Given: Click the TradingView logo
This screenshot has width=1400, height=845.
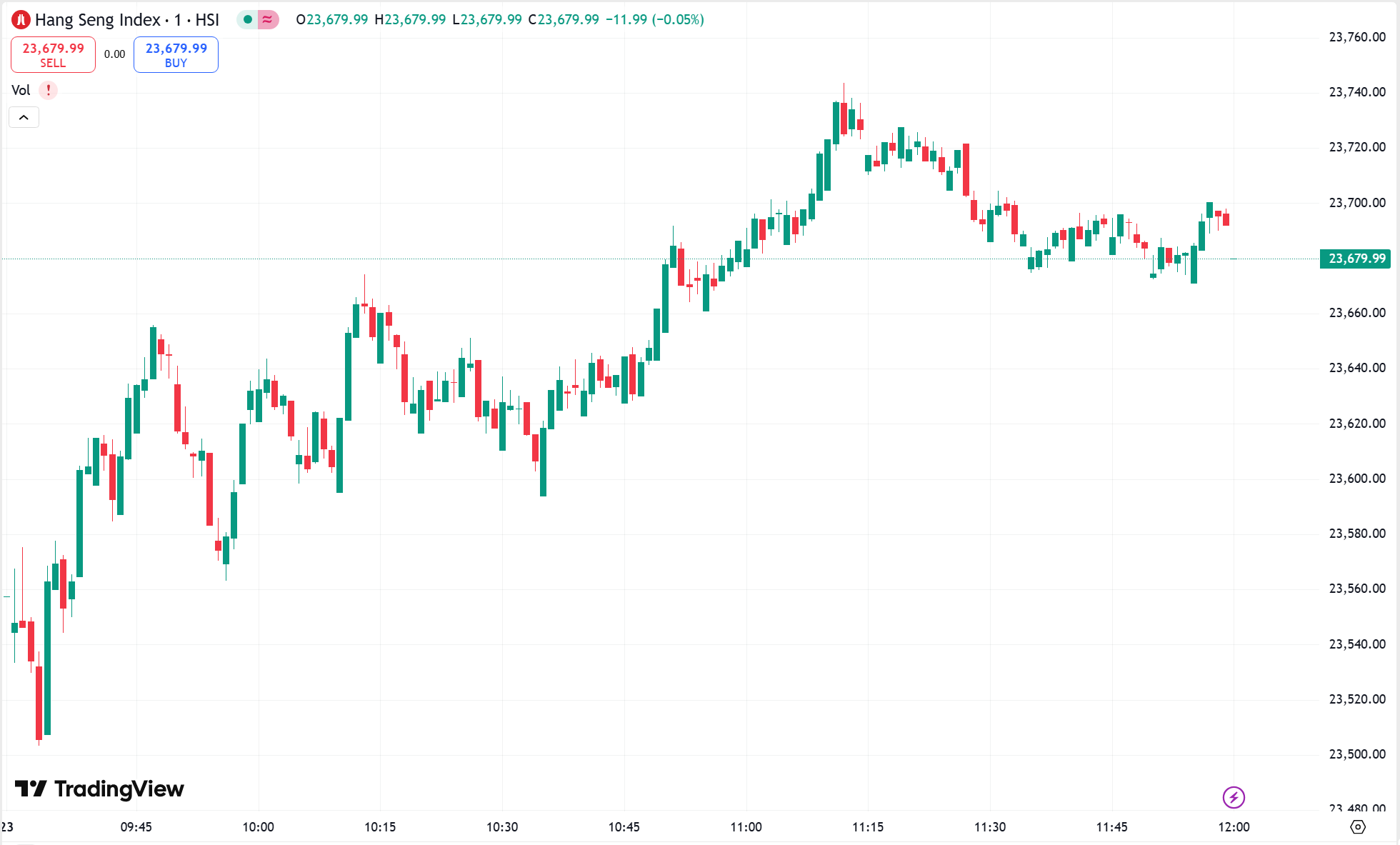Looking at the screenshot, I should [100, 790].
